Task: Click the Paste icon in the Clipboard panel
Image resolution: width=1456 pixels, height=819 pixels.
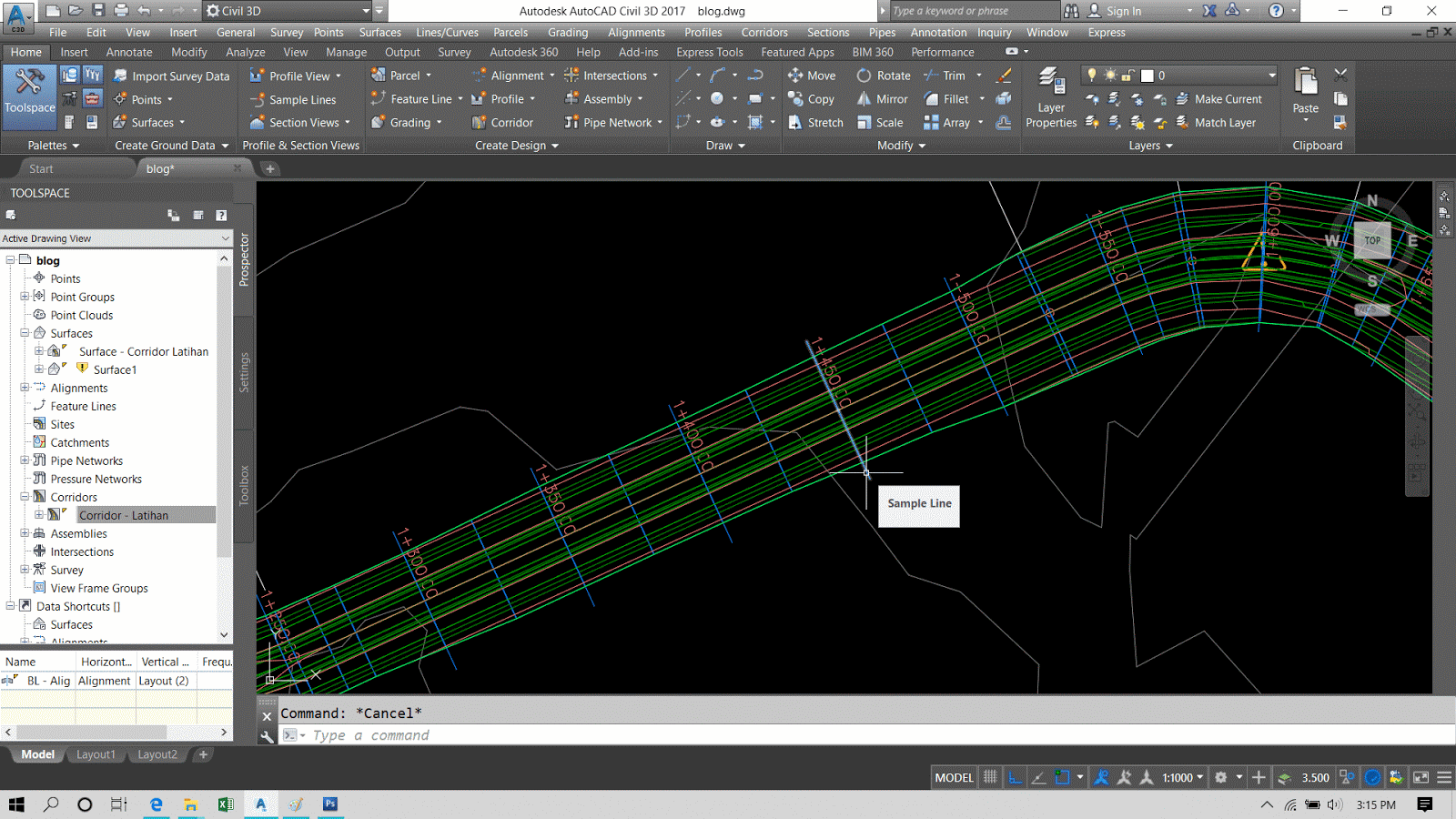Action: [1304, 82]
